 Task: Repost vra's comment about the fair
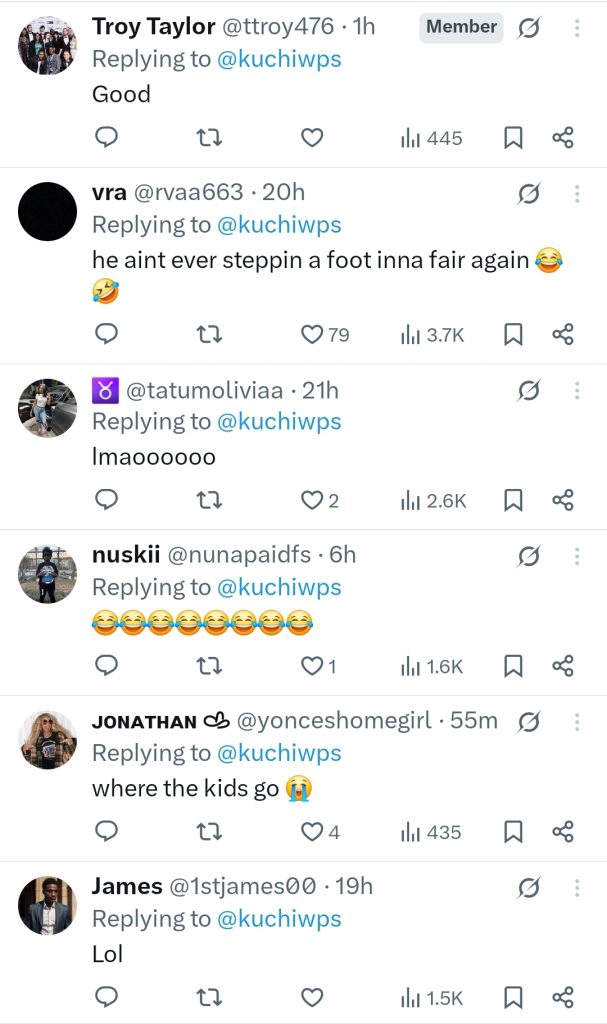pyautogui.click(x=210, y=334)
